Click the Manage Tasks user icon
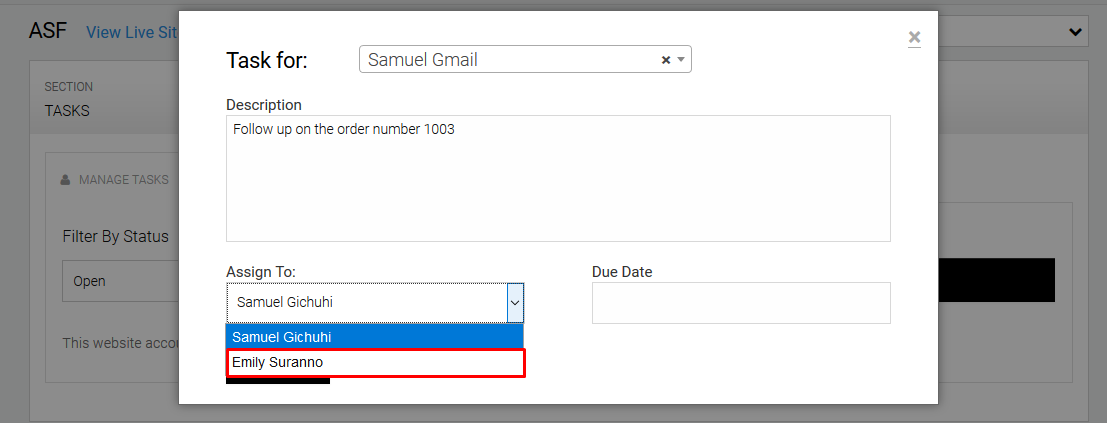This screenshot has height=423, width=1107. coord(66,180)
